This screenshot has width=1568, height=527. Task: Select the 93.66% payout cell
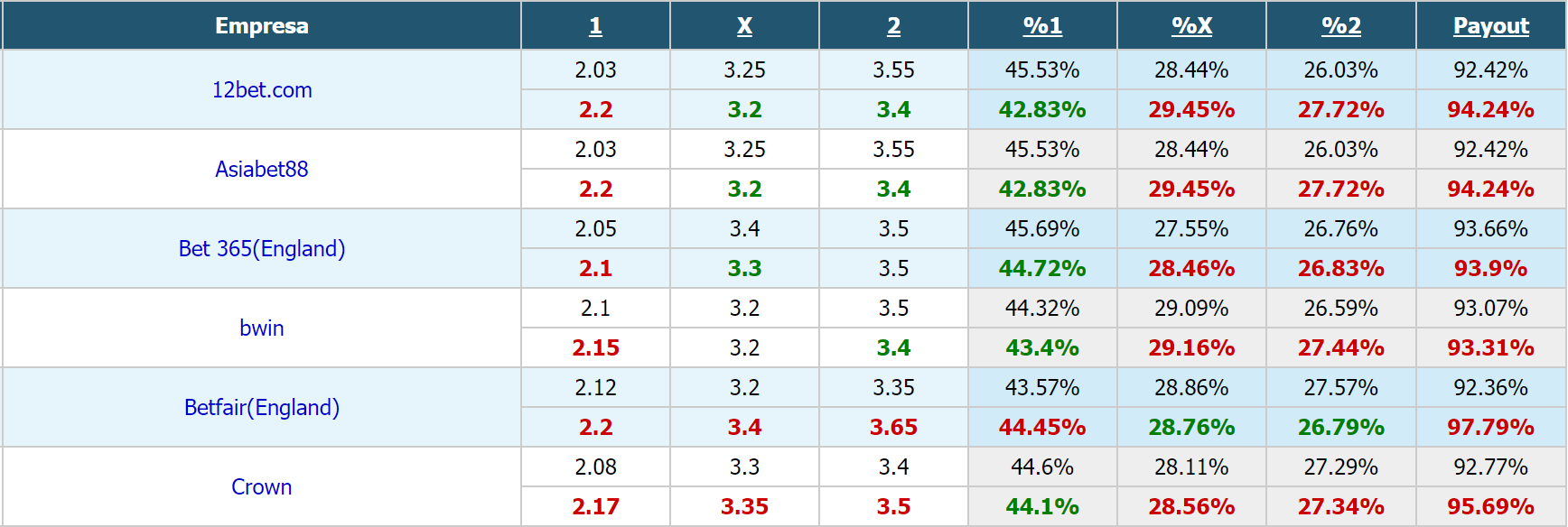click(x=1491, y=229)
